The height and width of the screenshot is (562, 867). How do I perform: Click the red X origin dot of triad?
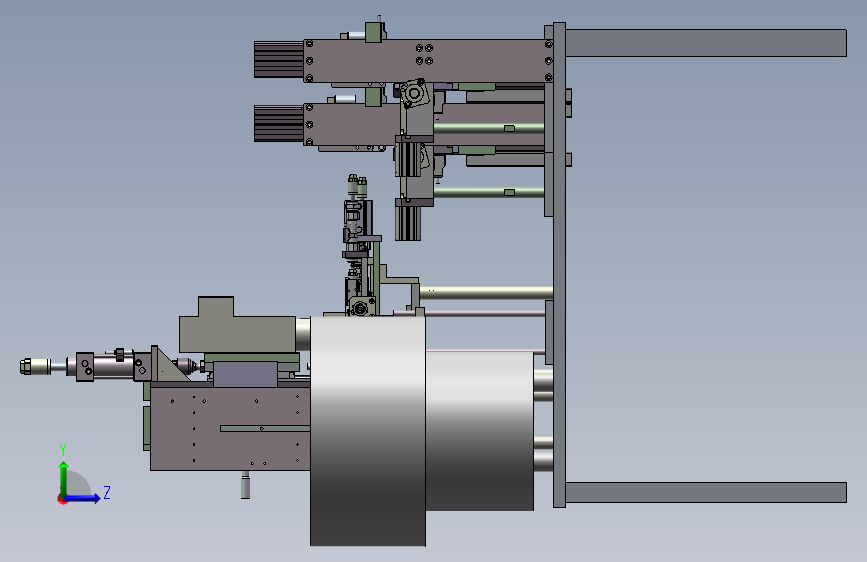[62, 499]
